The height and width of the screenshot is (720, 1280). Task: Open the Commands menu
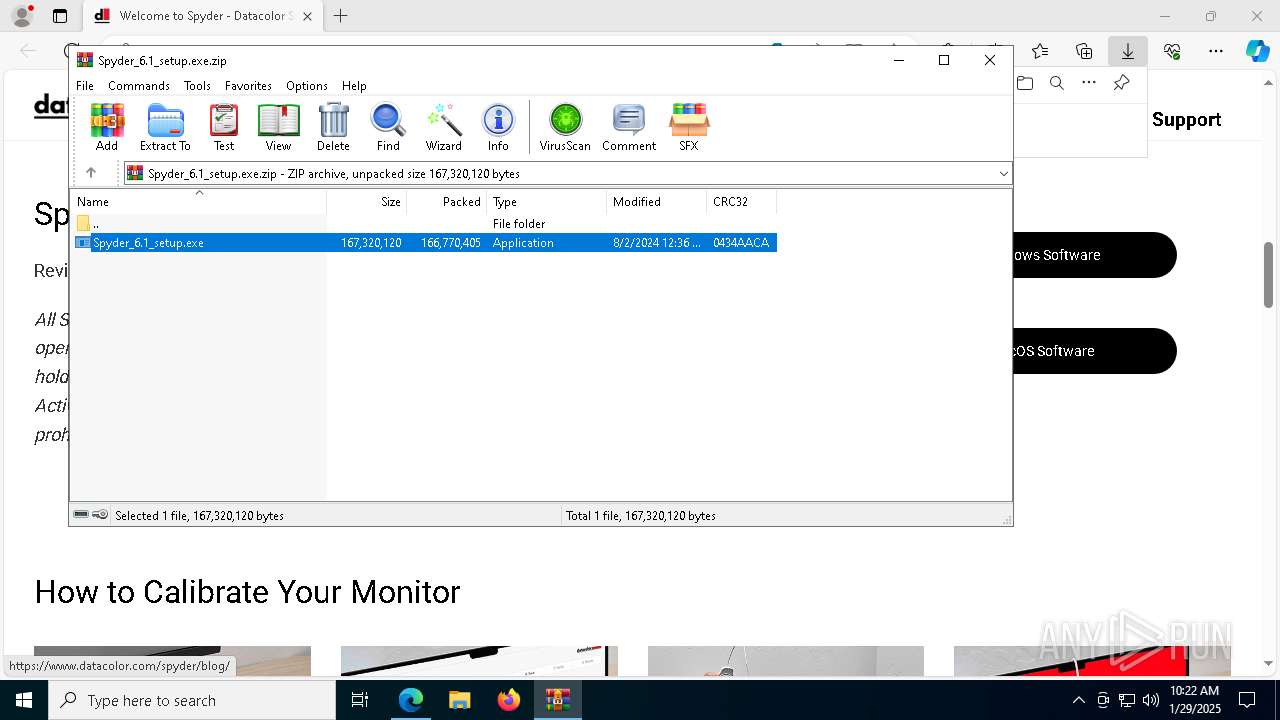coord(139,86)
